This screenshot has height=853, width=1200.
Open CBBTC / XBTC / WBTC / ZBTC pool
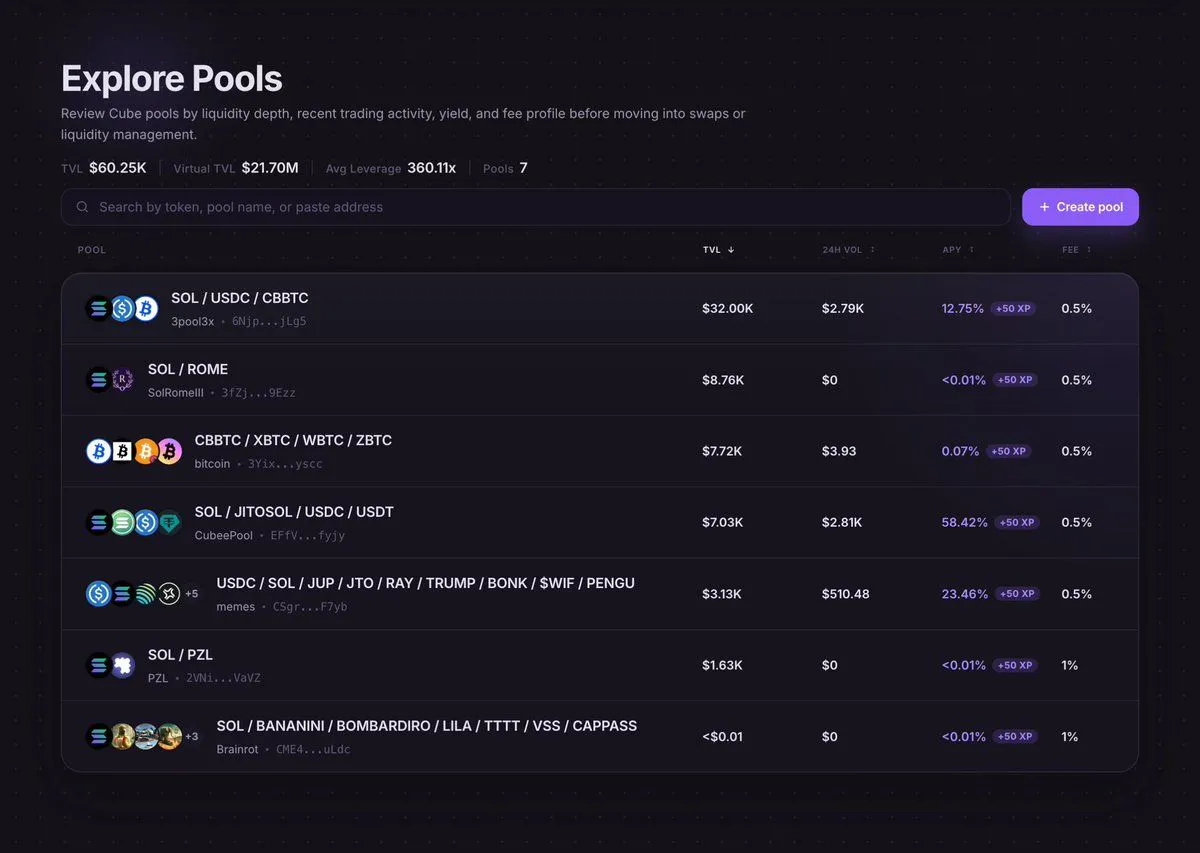(600, 451)
